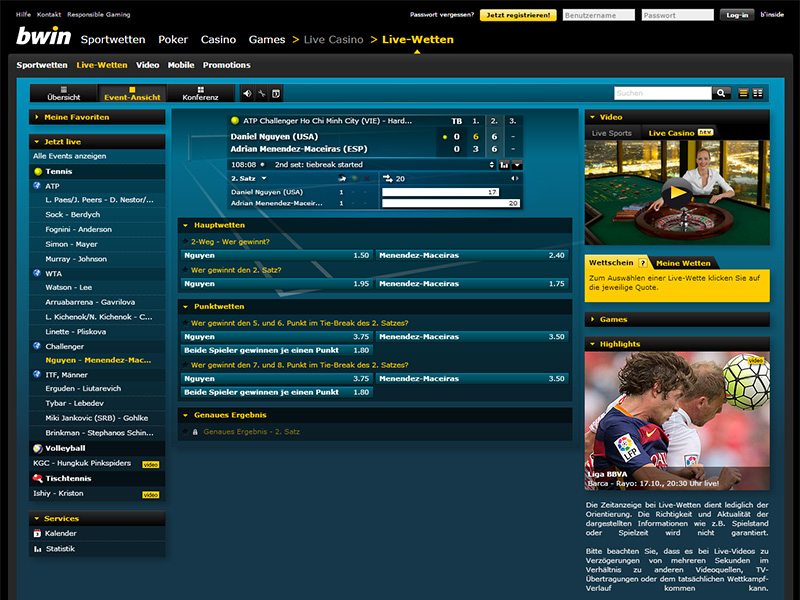Open Alle Events anzeigen
This screenshot has width=800, height=600.
point(70,156)
